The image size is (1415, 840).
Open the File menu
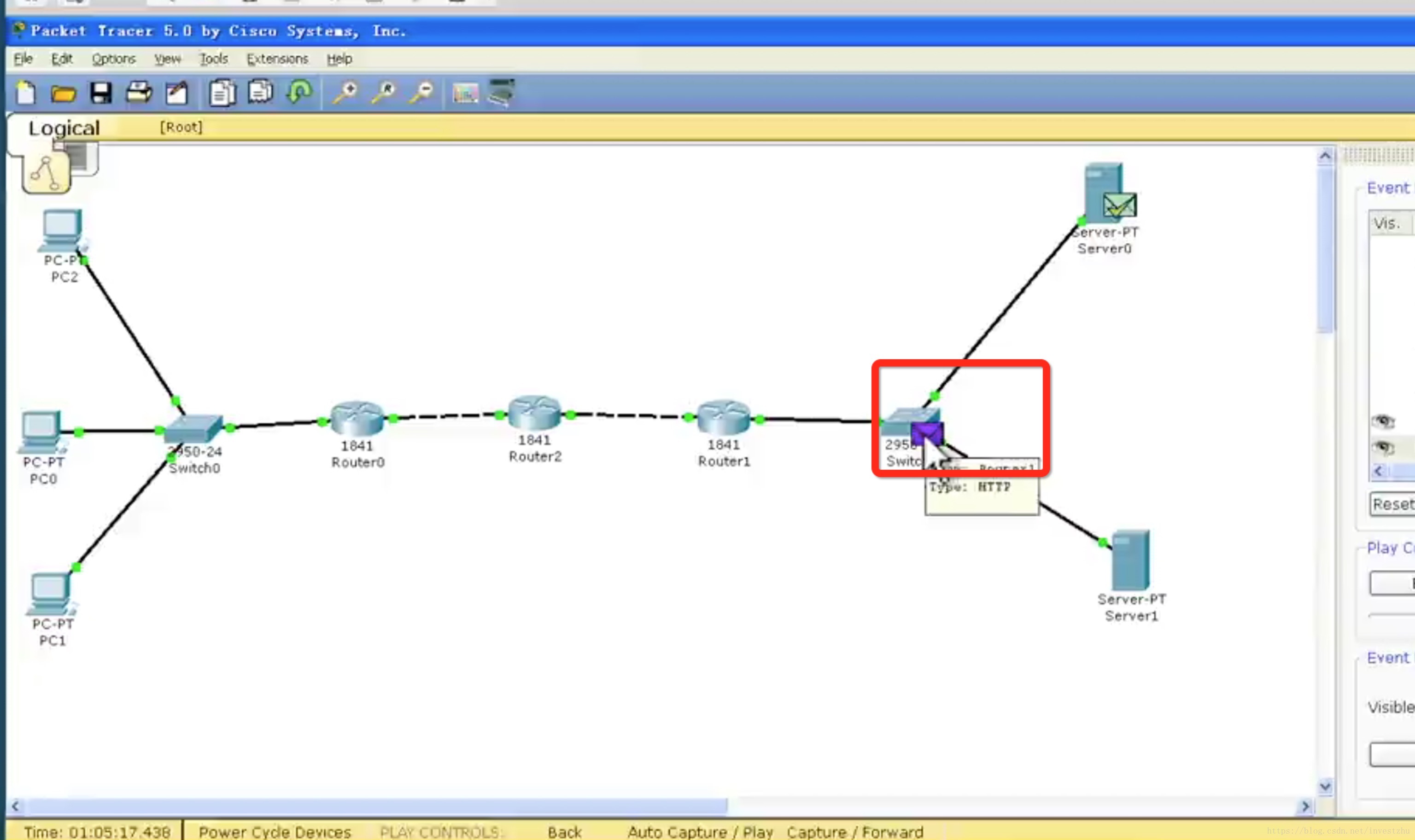click(x=23, y=59)
